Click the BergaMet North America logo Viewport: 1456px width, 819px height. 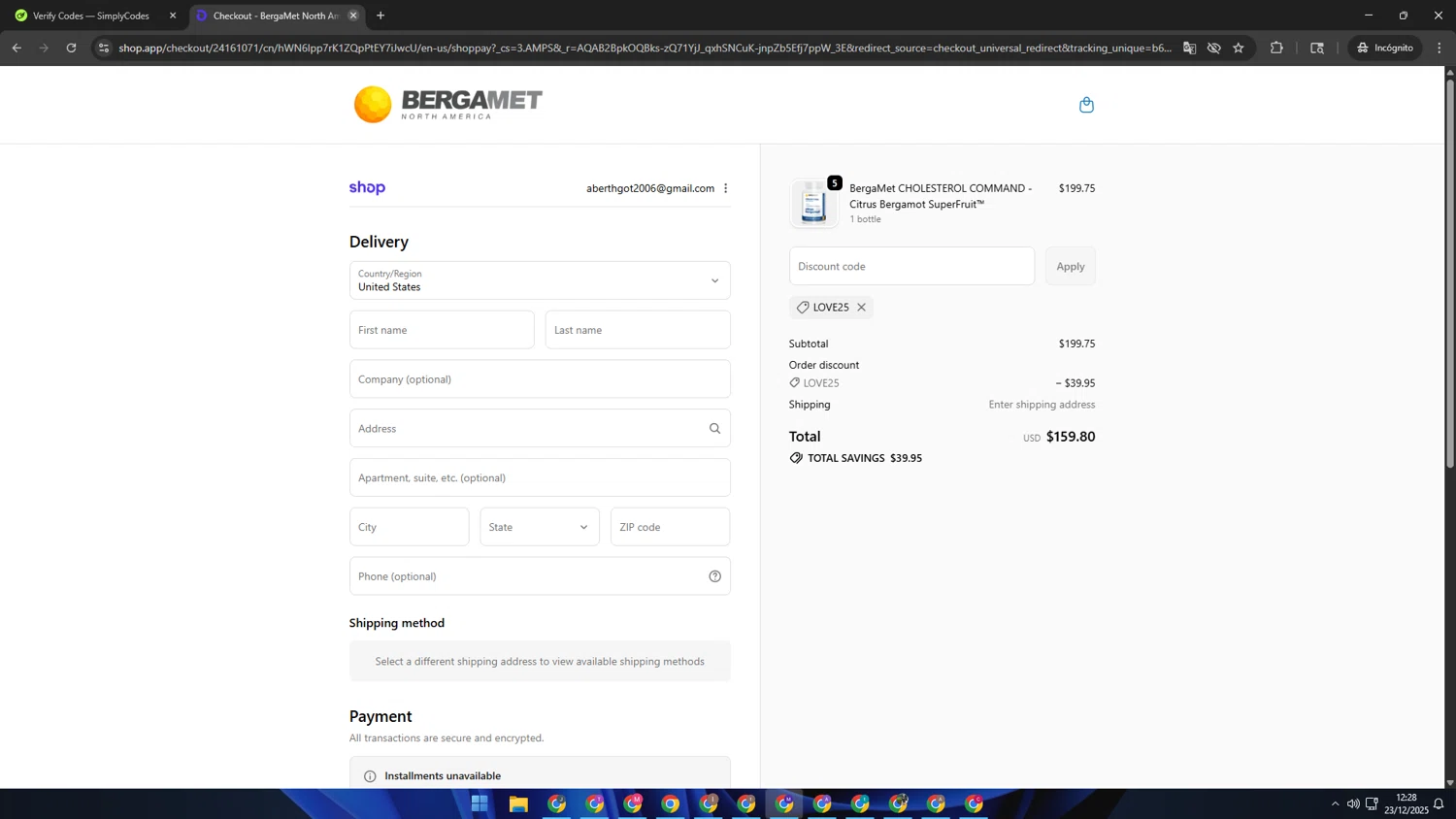point(447,104)
